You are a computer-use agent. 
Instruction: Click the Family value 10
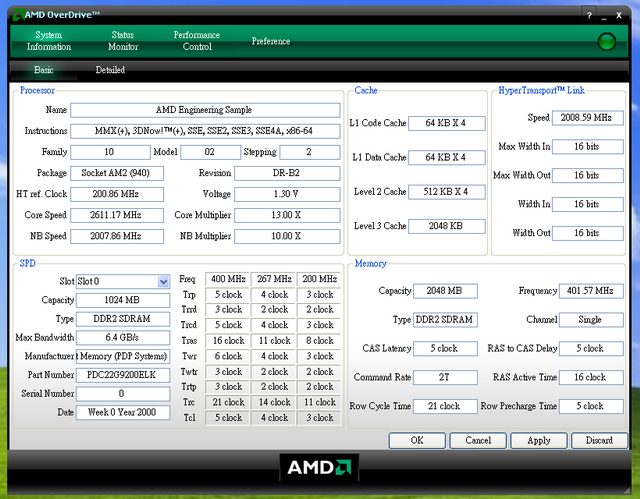110,152
